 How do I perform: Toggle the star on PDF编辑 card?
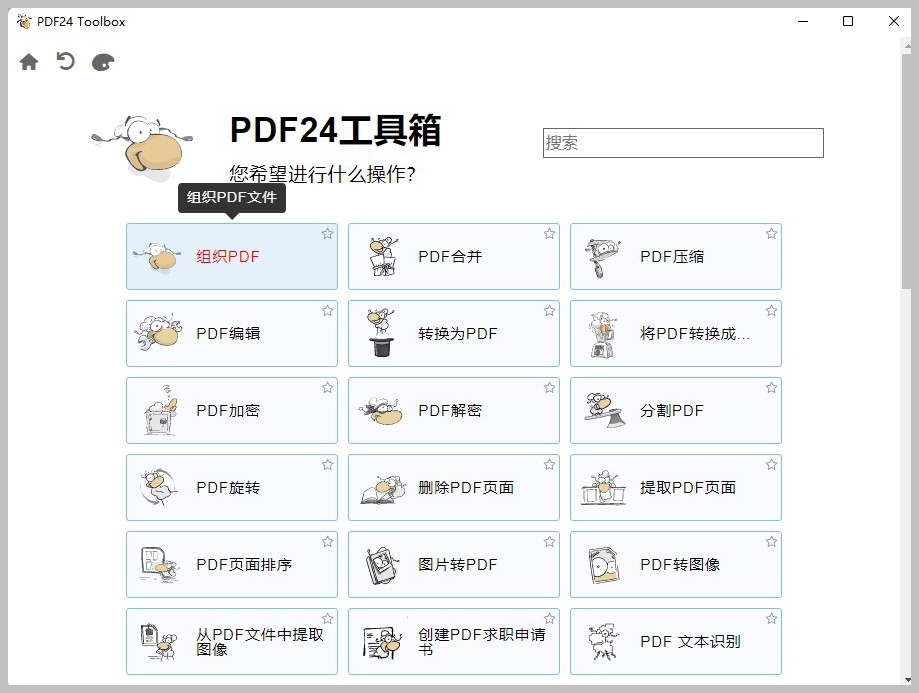tap(327, 311)
